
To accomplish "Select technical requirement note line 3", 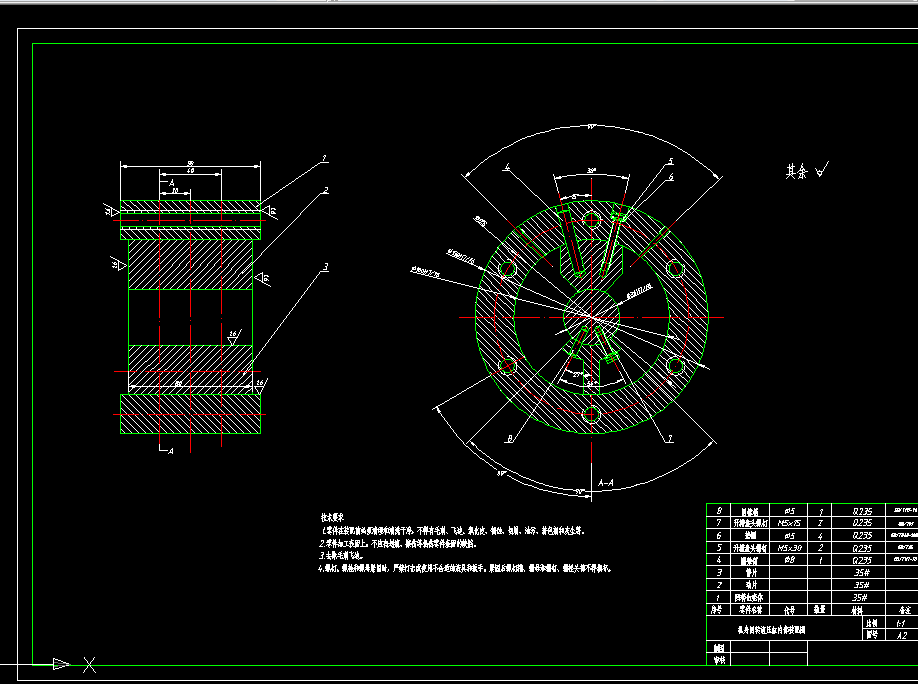I will pos(342,555).
